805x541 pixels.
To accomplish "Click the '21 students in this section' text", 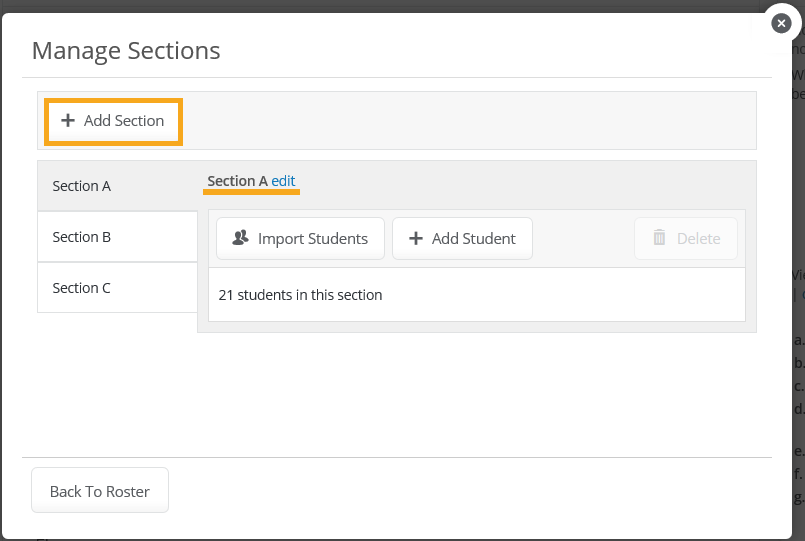I will tap(300, 295).
